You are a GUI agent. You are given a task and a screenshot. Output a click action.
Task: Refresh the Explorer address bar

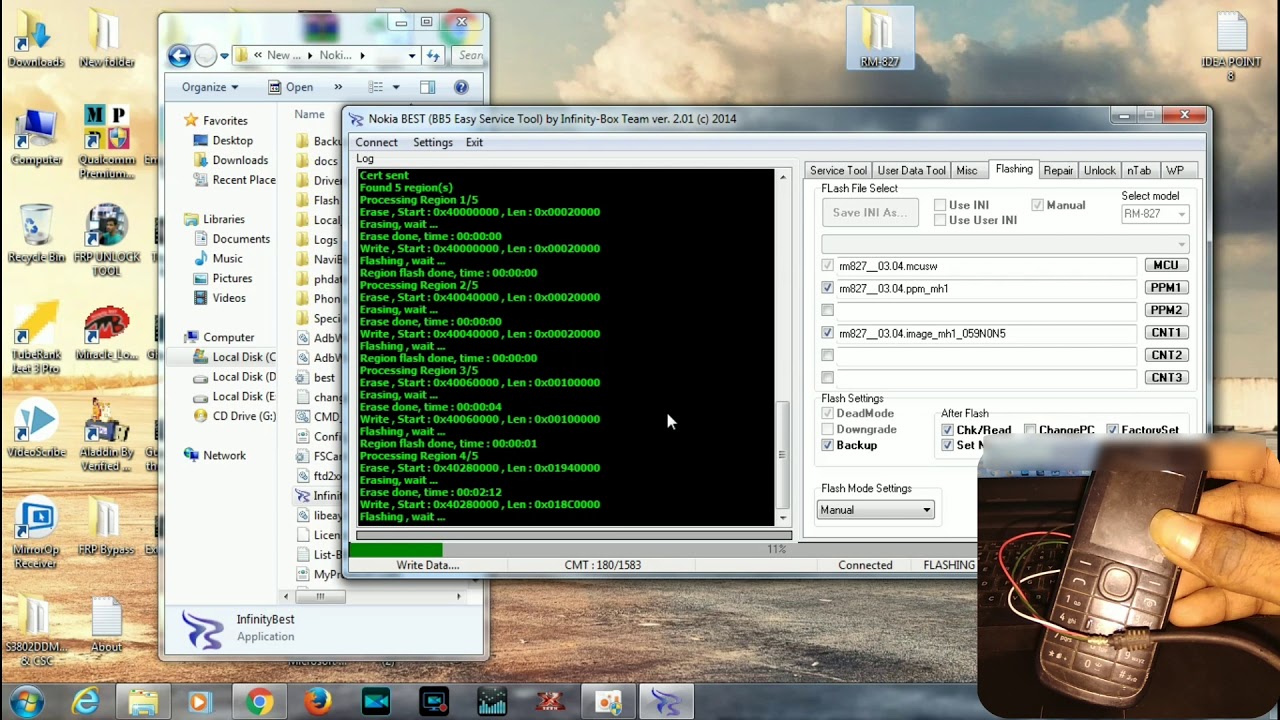tap(433, 55)
